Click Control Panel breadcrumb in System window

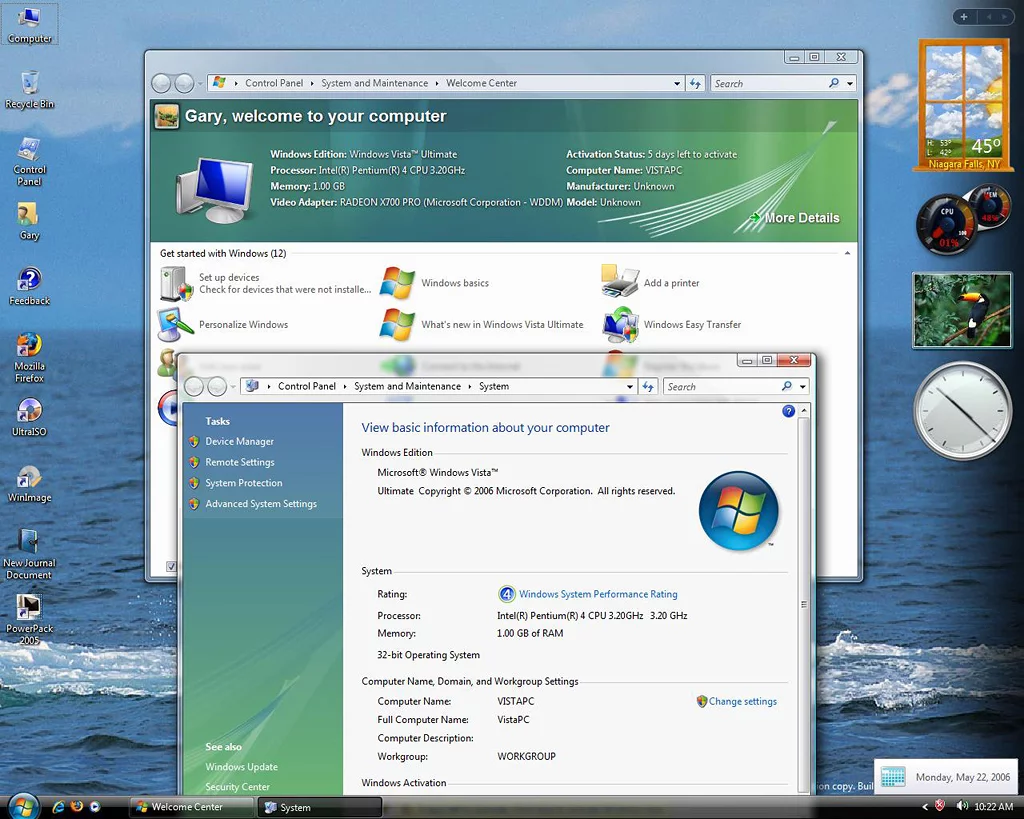tap(306, 386)
